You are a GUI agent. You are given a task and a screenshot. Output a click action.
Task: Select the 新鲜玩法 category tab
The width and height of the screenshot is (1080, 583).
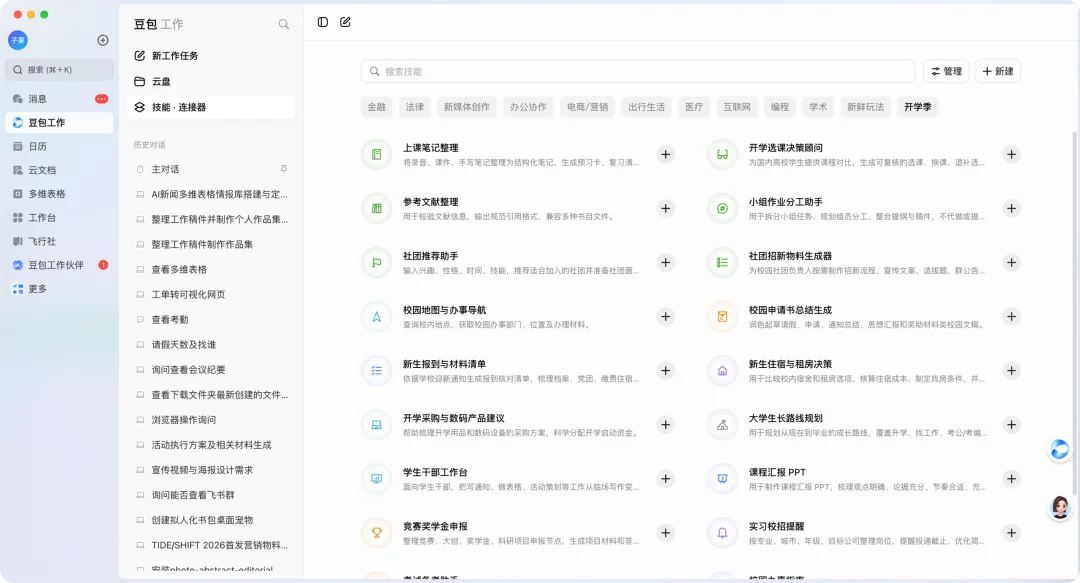pyautogui.click(x=865, y=107)
